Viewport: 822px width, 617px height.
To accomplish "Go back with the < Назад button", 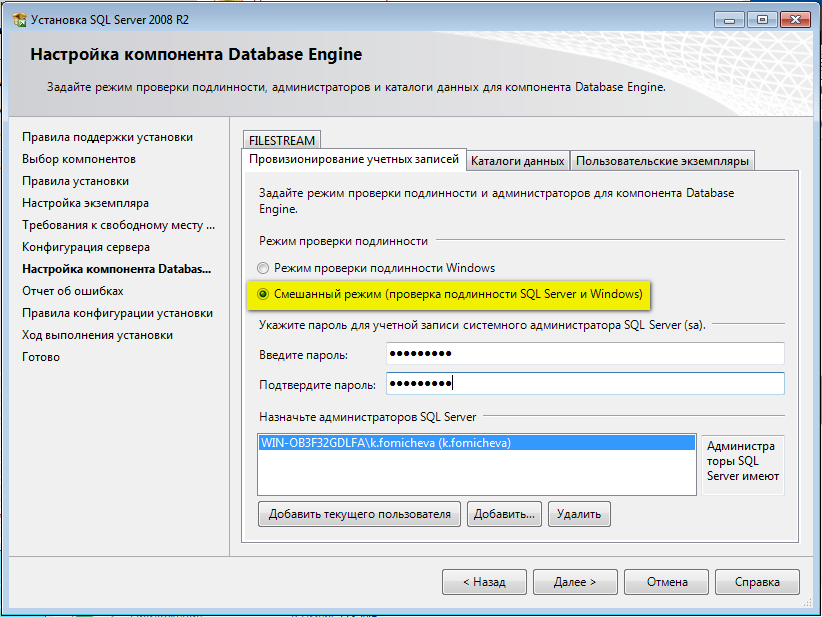I will click(x=484, y=582).
